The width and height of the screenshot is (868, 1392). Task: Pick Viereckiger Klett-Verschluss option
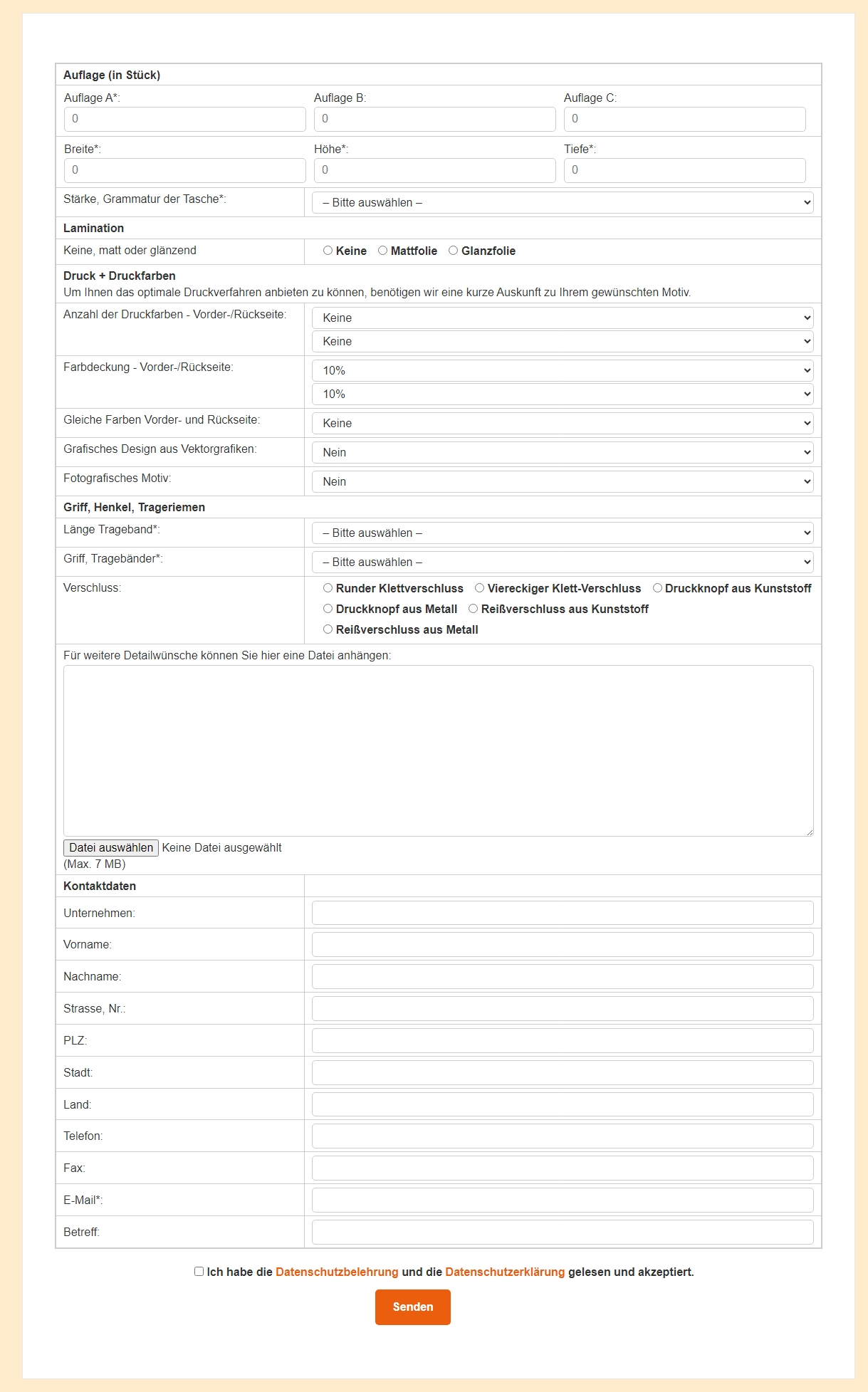(479, 588)
